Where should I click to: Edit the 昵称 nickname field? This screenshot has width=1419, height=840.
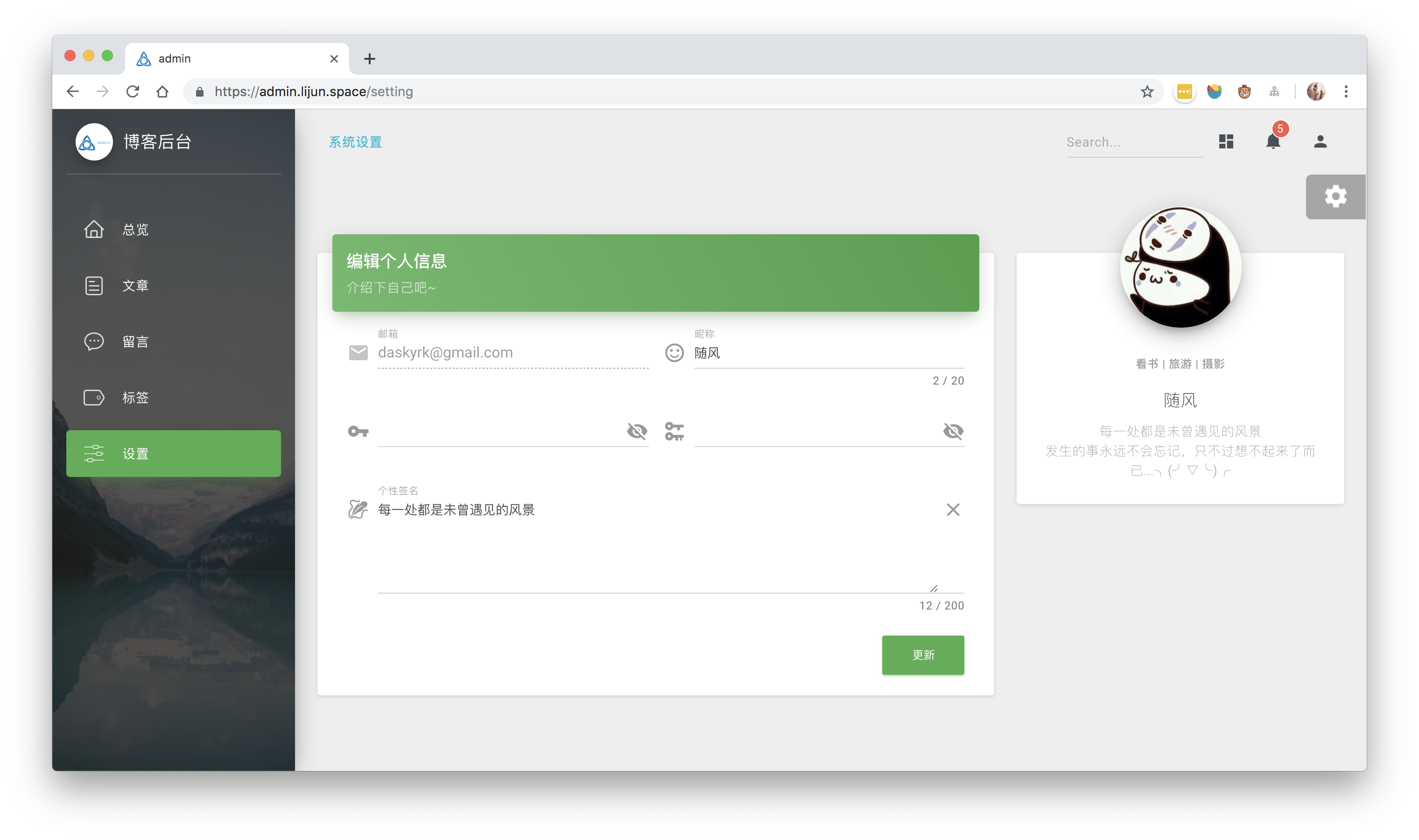point(829,353)
